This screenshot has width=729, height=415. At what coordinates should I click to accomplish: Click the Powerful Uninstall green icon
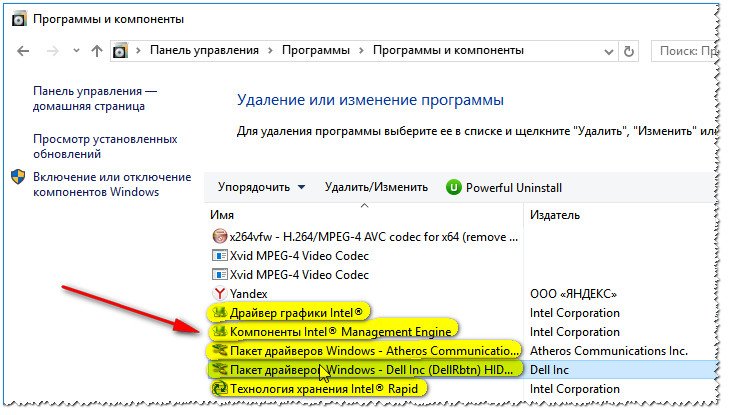[x=454, y=187]
